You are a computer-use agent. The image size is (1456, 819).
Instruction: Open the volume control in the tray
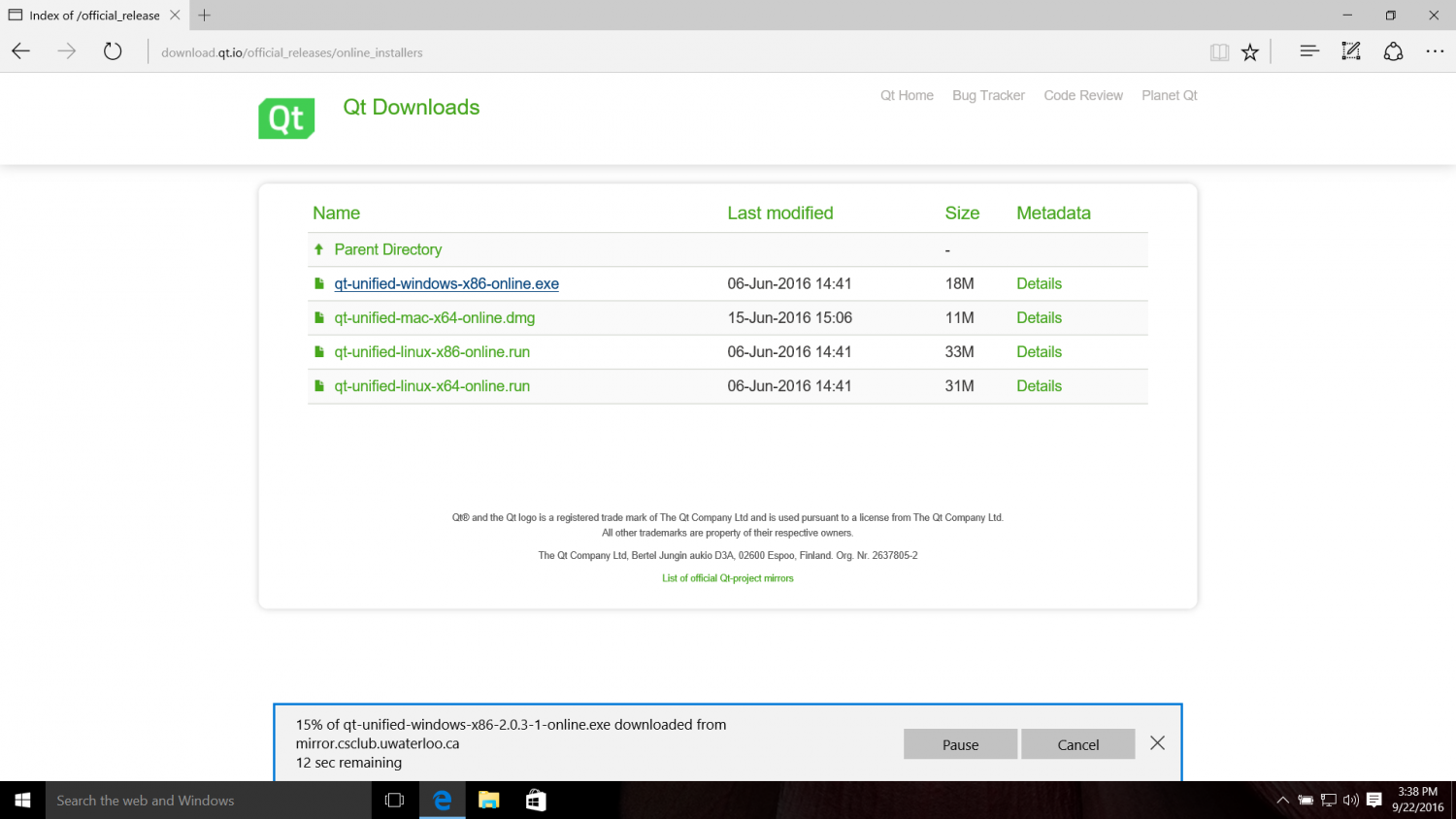pyautogui.click(x=1349, y=800)
